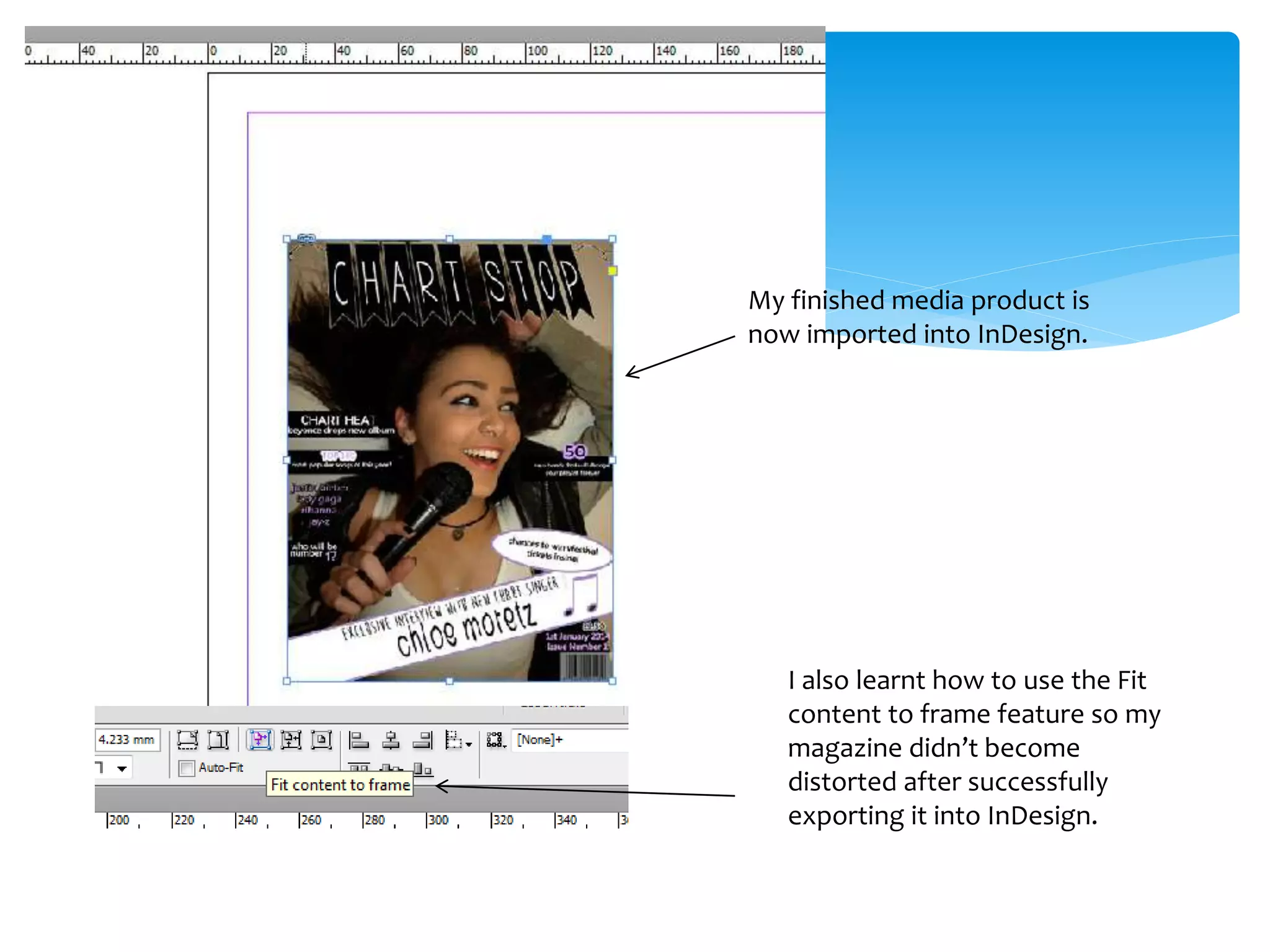The height and width of the screenshot is (952, 1270).
Task: Click Fit content proportionally icon
Action: [218, 739]
